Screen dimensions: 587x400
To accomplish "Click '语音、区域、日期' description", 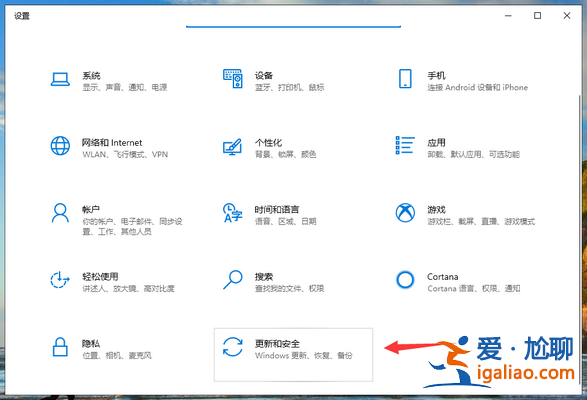I will click(x=286, y=221).
